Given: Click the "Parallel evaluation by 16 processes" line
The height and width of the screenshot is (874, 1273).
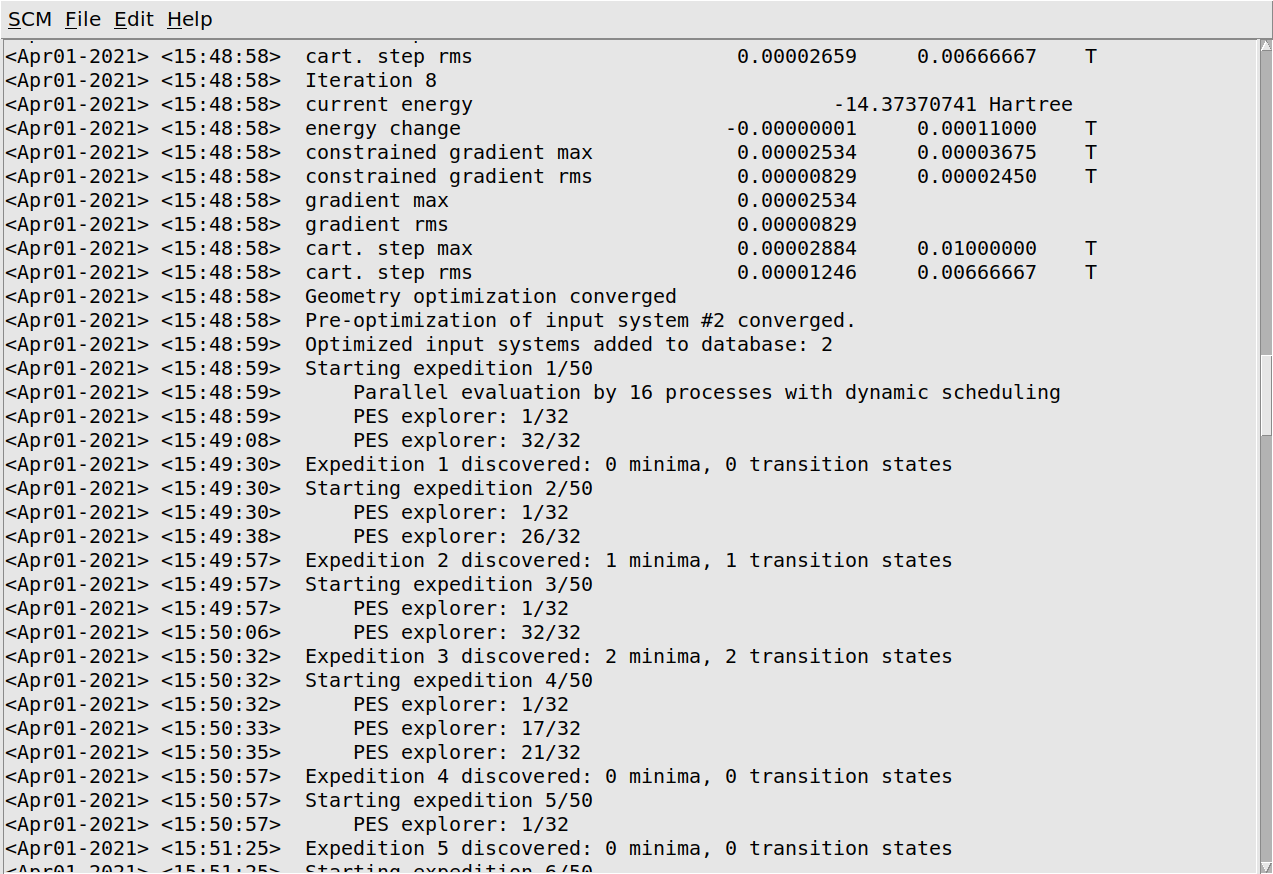Looking at the screenshot, I should (x=706, y=393).
